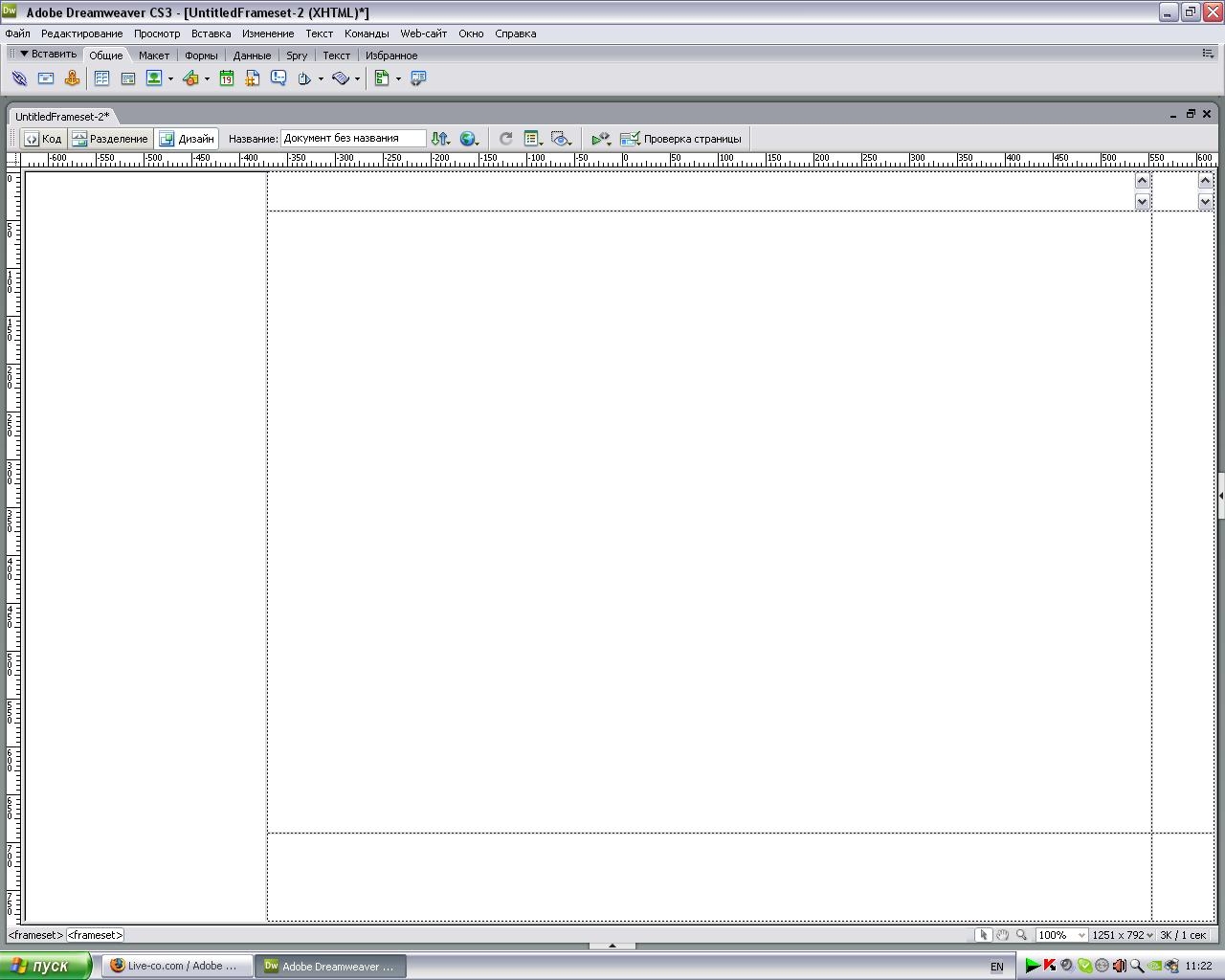Click the Refresh Design View icon

tap(506, 139)
